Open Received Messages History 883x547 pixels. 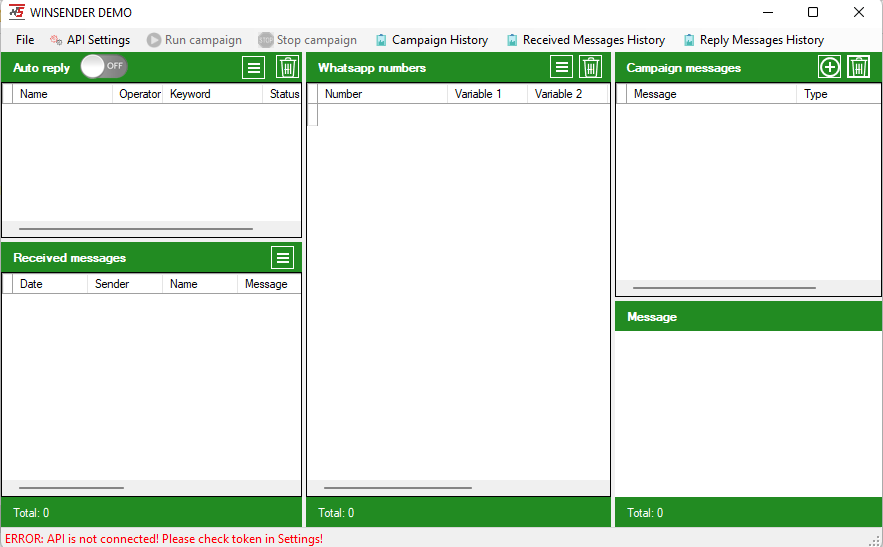(586, 40)
